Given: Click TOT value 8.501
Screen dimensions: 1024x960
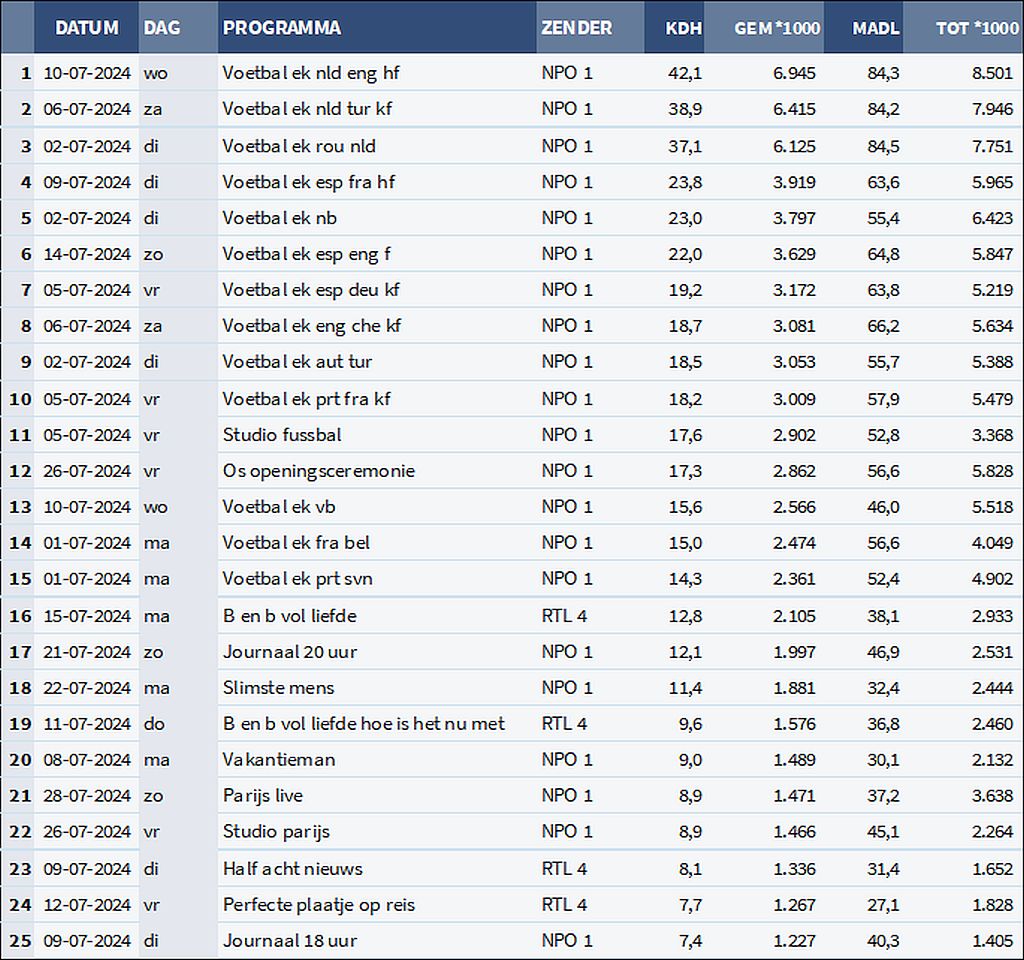Looking at the screenshot, I should pos(992,73).
